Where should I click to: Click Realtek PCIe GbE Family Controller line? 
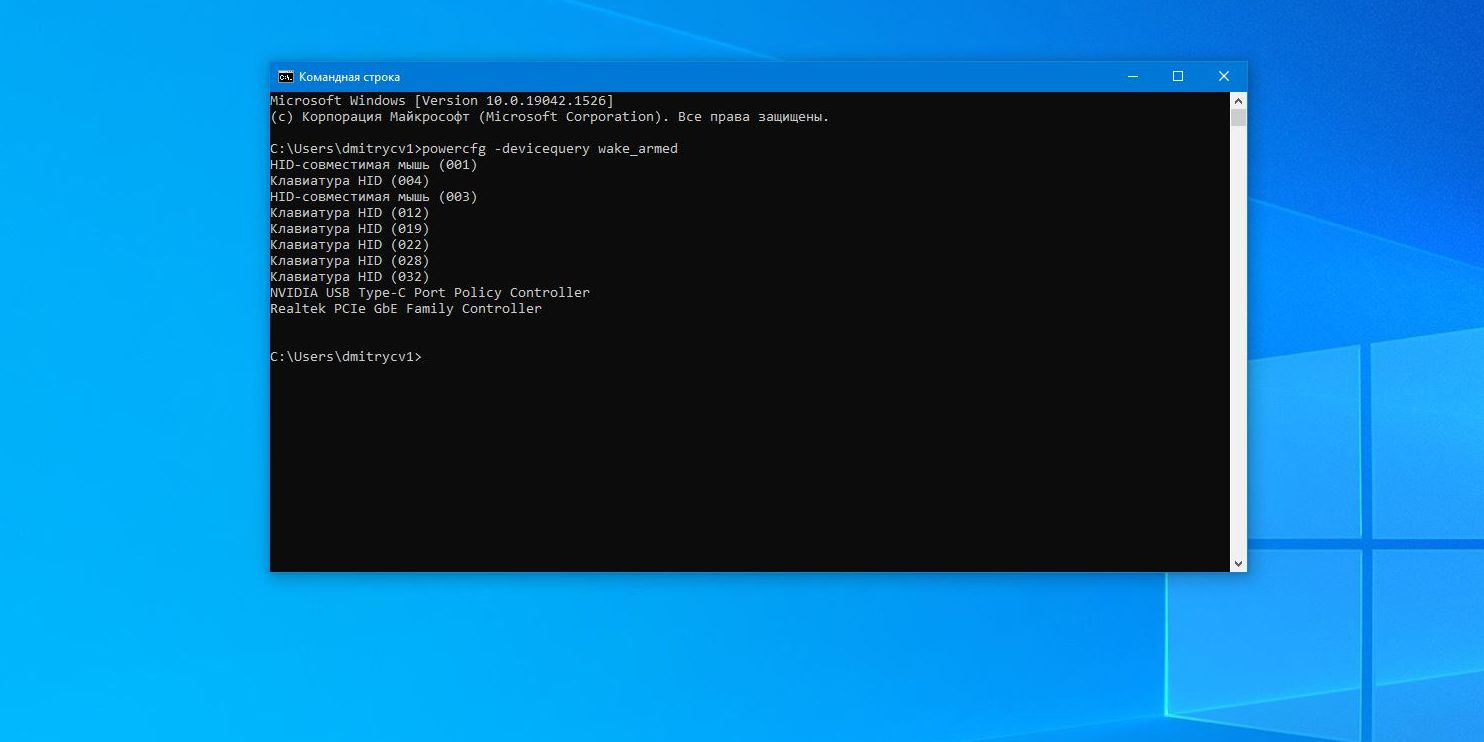pos(406,309)
